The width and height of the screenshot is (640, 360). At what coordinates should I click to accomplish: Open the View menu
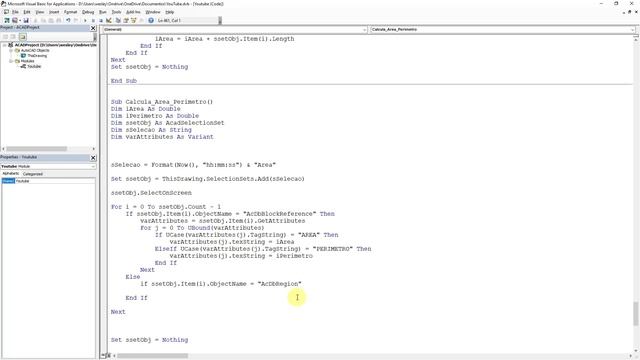[x=40, y=12]
